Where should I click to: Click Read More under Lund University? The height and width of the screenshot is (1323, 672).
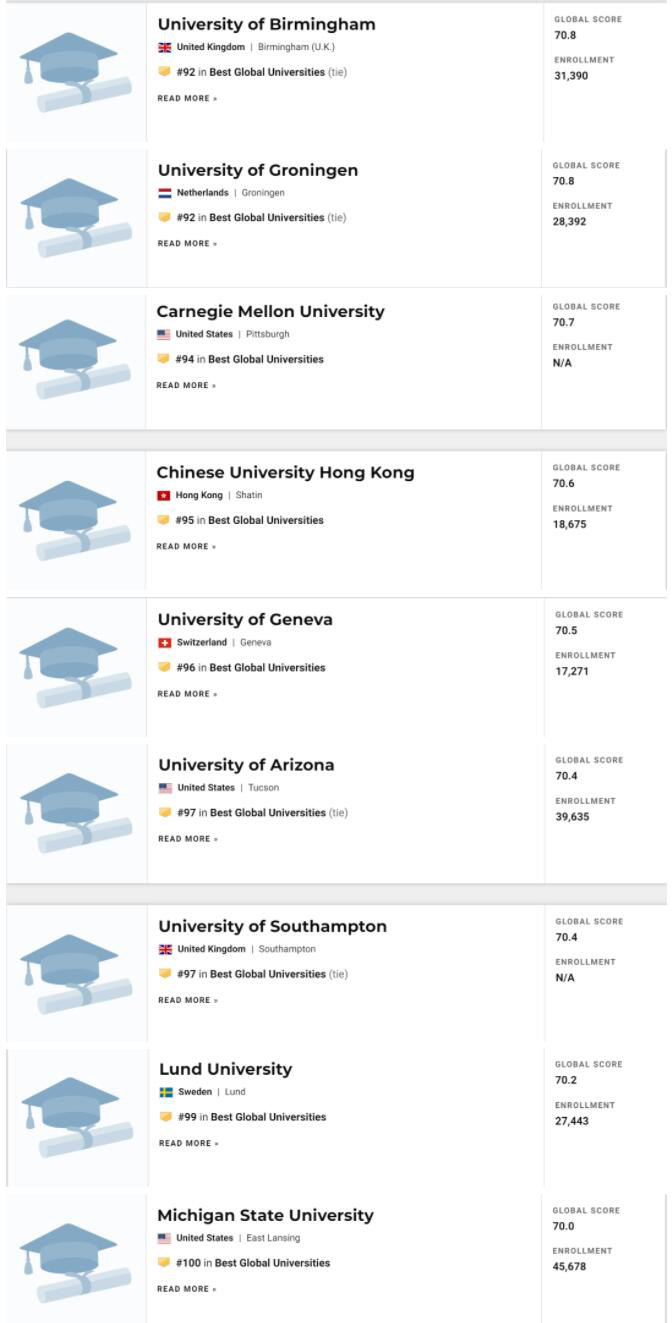189,1143
